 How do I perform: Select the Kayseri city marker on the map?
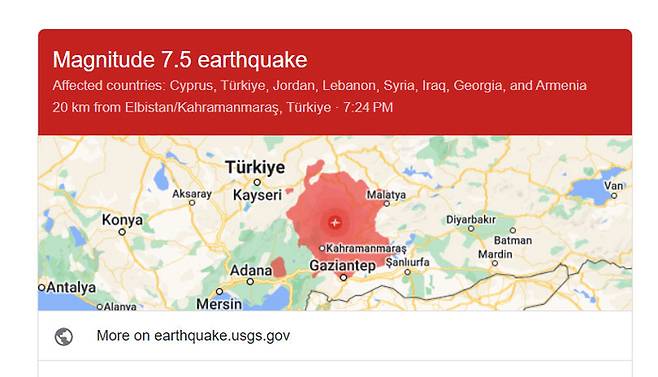click(x=257, y=183)
